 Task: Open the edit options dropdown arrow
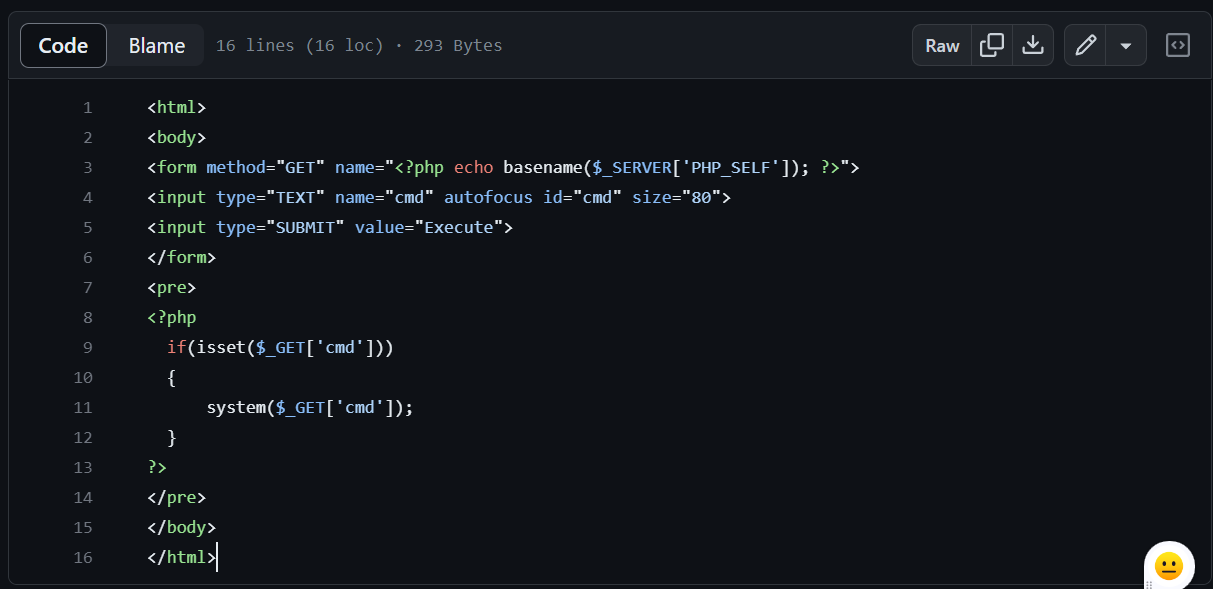click(x=1126, y=45)
